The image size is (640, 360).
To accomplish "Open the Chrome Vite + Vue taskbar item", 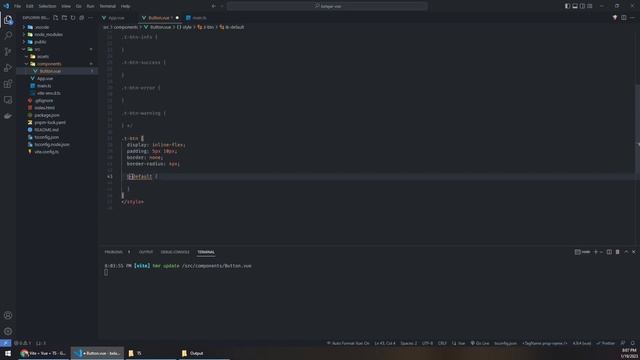I will pos(44,353).
